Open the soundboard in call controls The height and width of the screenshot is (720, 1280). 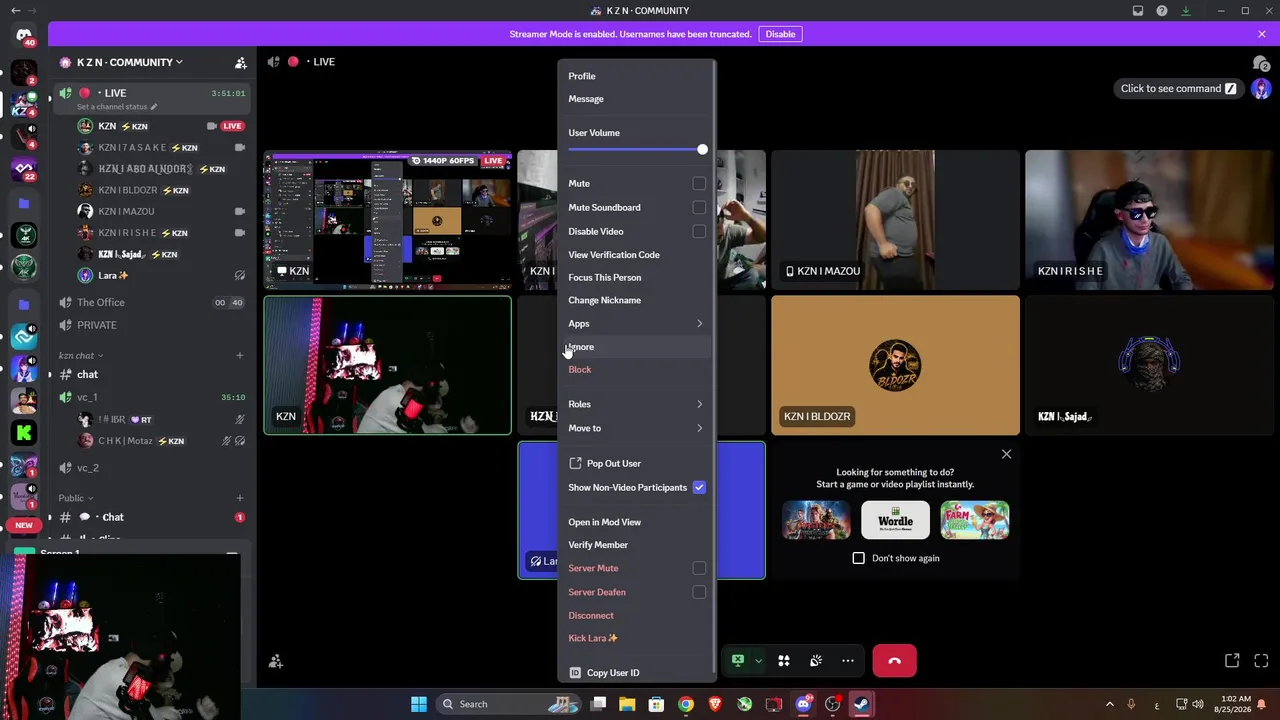(816, 660)
